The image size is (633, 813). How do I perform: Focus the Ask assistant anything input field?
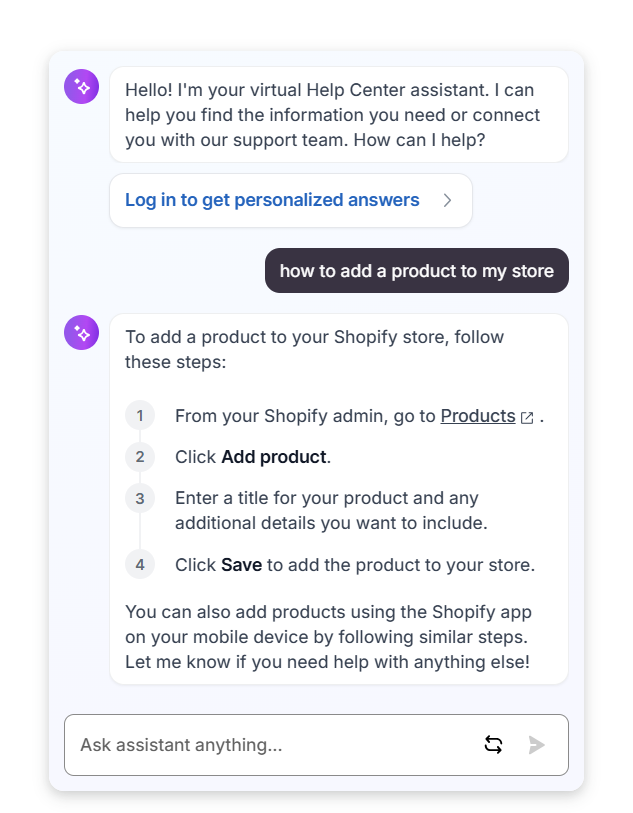270,745
